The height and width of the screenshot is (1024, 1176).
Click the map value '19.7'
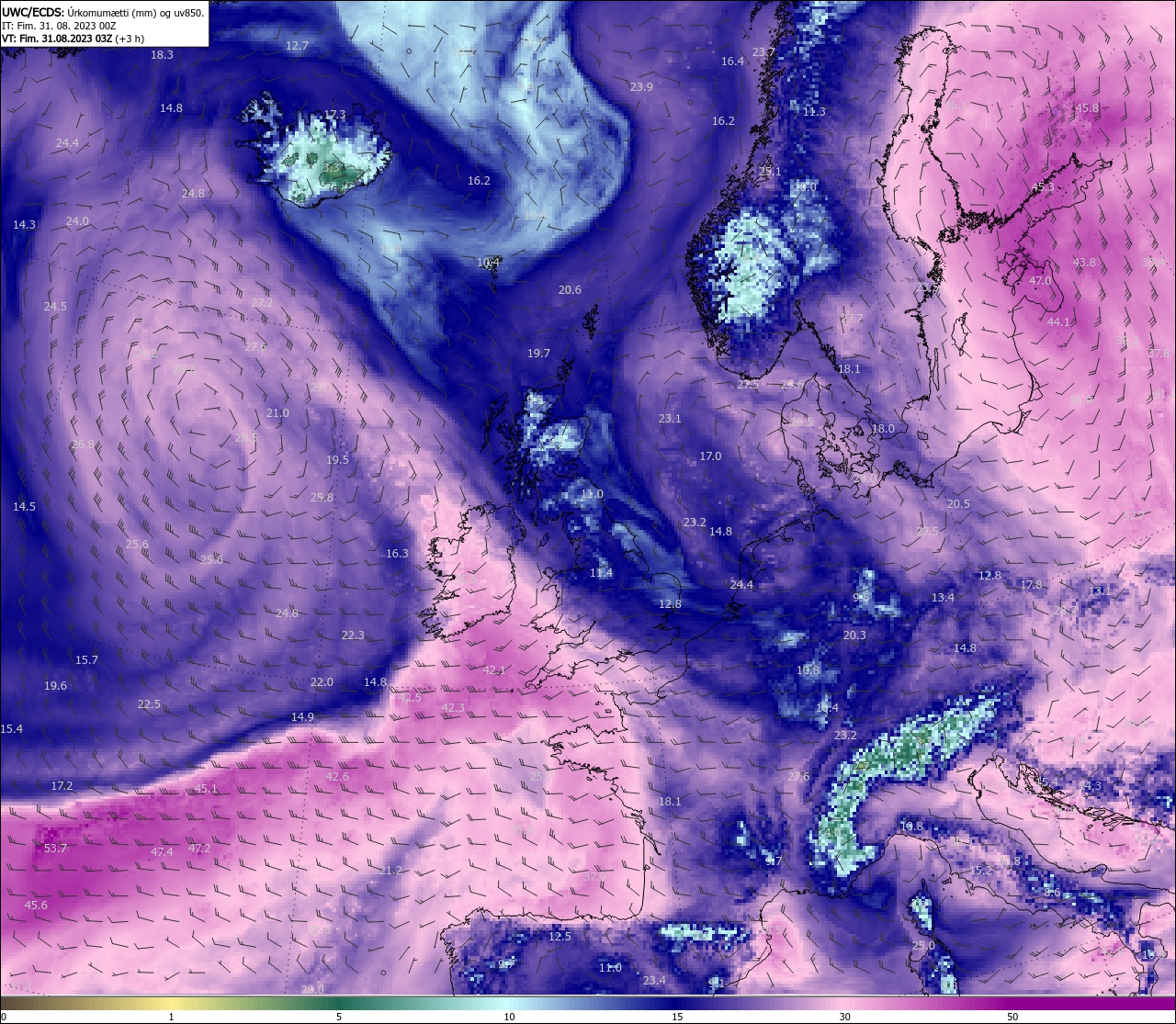(x=538, y=354)
